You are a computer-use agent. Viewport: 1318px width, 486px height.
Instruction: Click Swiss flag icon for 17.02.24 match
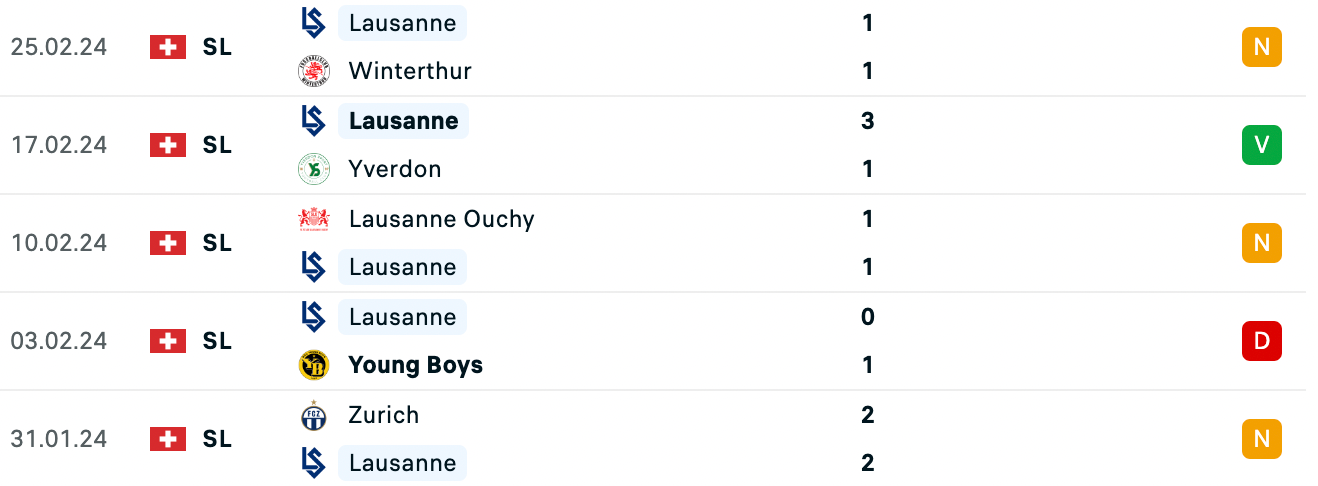(x=168, y=145)
